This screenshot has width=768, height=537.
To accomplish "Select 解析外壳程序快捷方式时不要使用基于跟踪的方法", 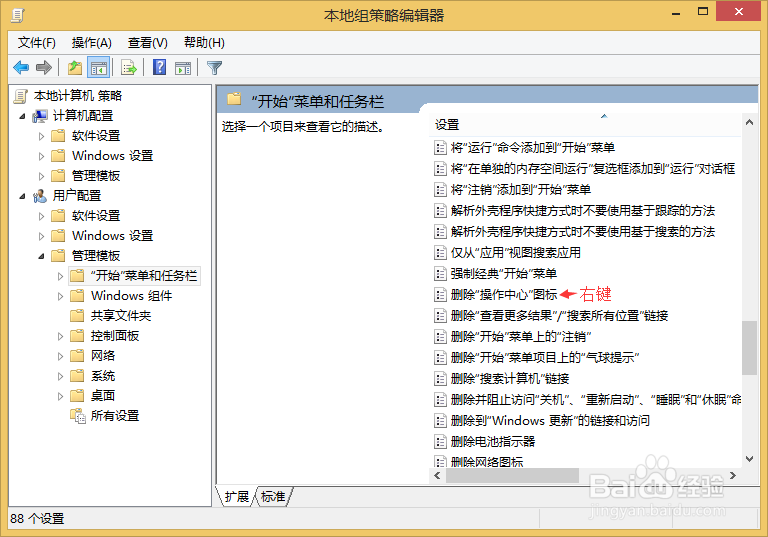I will pos(583,211).
